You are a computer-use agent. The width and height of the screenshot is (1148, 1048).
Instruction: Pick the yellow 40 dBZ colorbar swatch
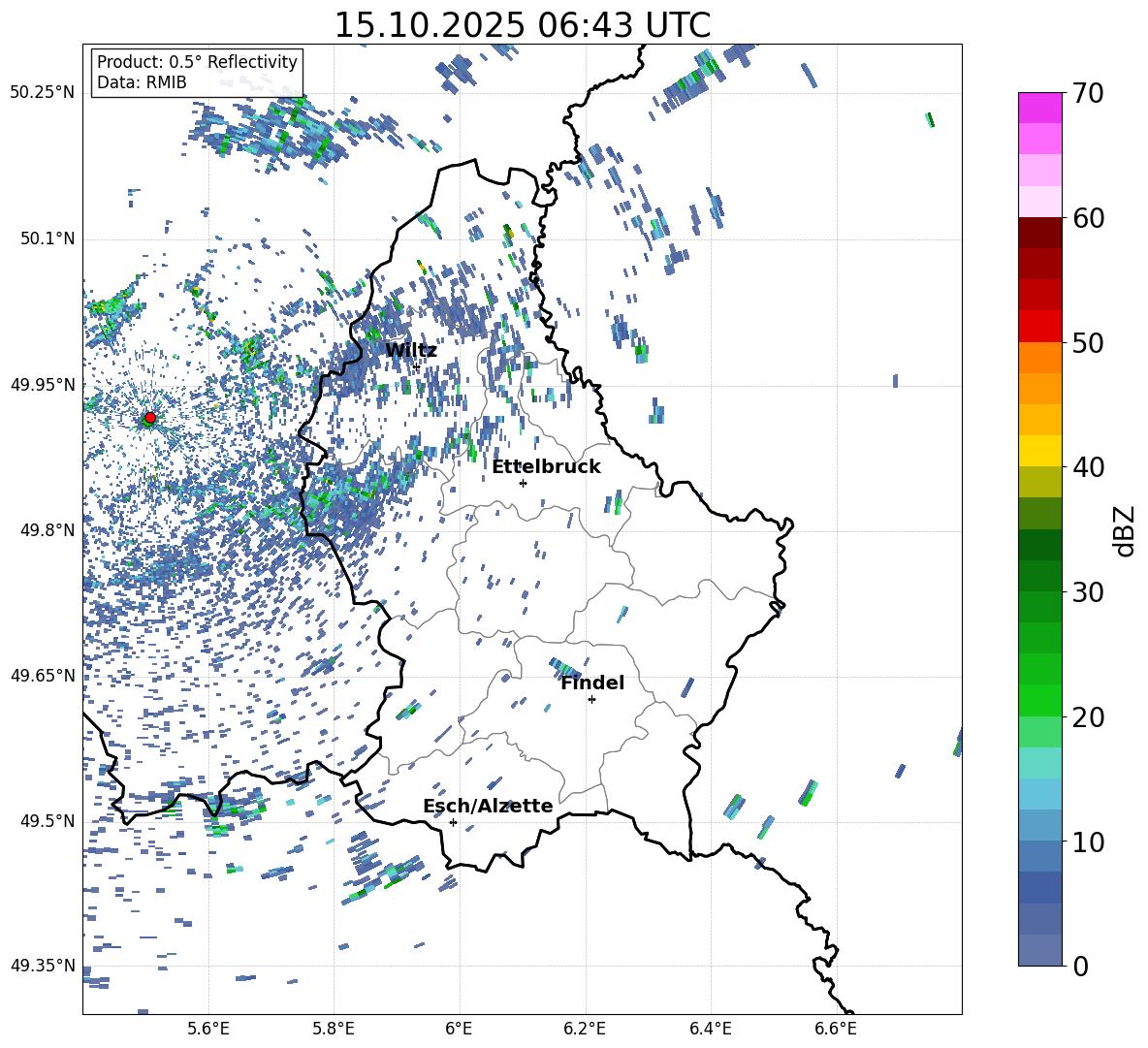click(1040, 451)
